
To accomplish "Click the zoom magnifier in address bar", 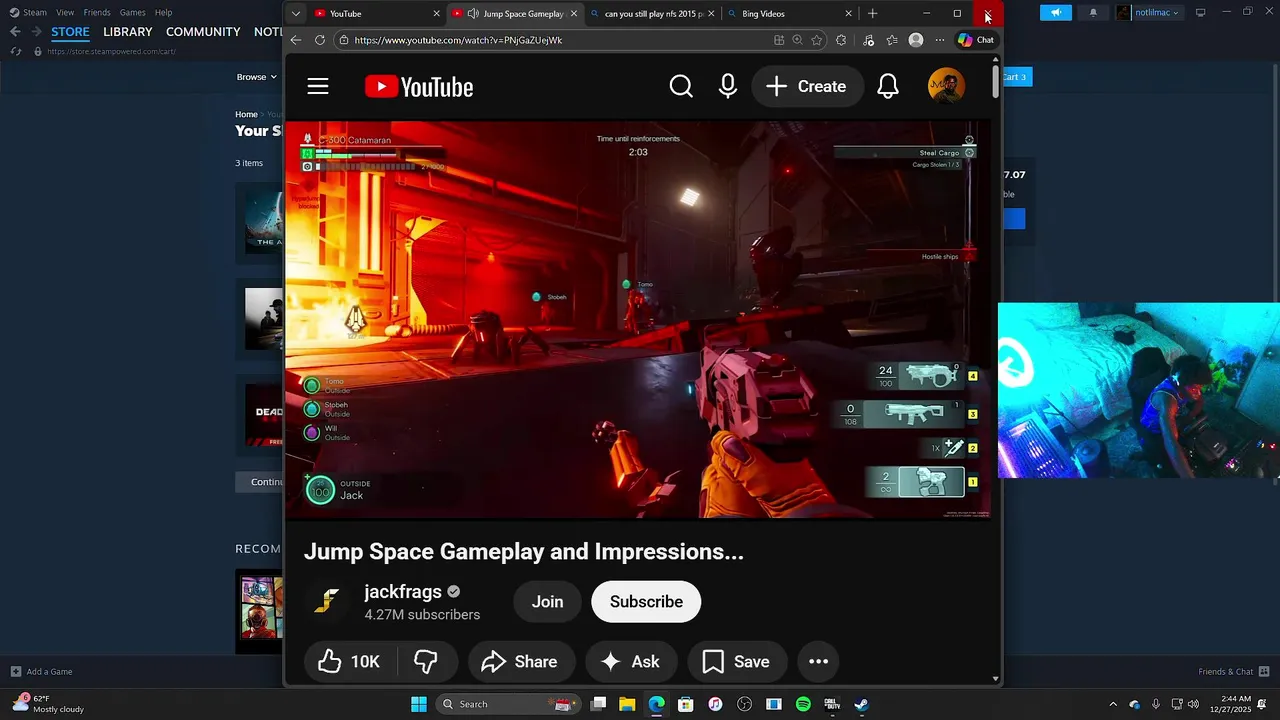I will (797, 40).
